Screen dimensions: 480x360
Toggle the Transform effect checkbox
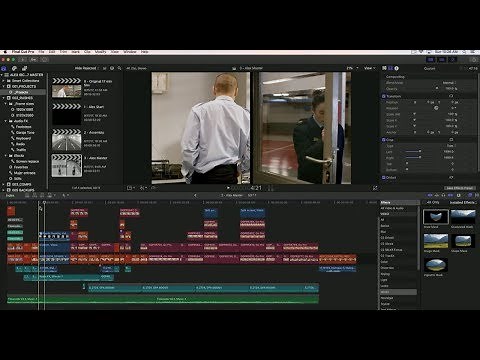pos(384,96)
